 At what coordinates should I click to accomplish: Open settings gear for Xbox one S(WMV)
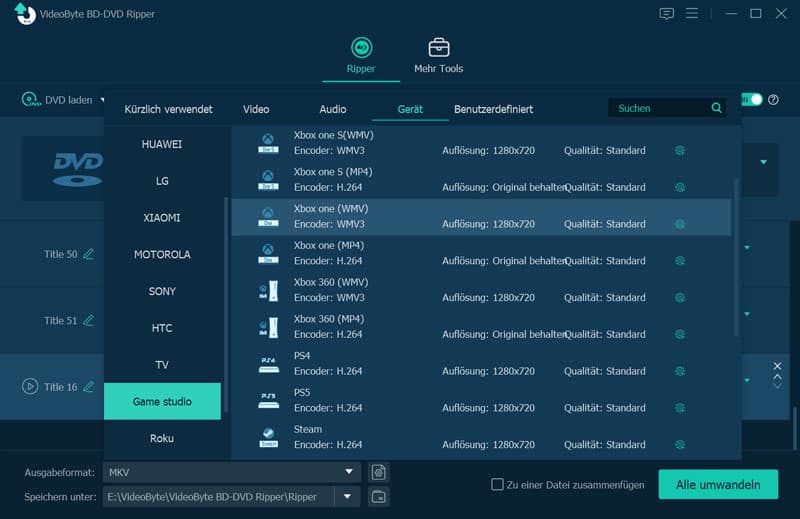(680, 151)
